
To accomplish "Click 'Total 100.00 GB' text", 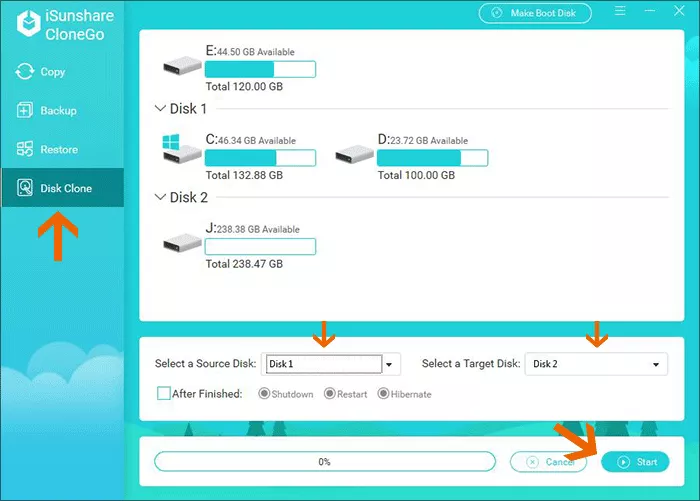I will coord(416,175).
